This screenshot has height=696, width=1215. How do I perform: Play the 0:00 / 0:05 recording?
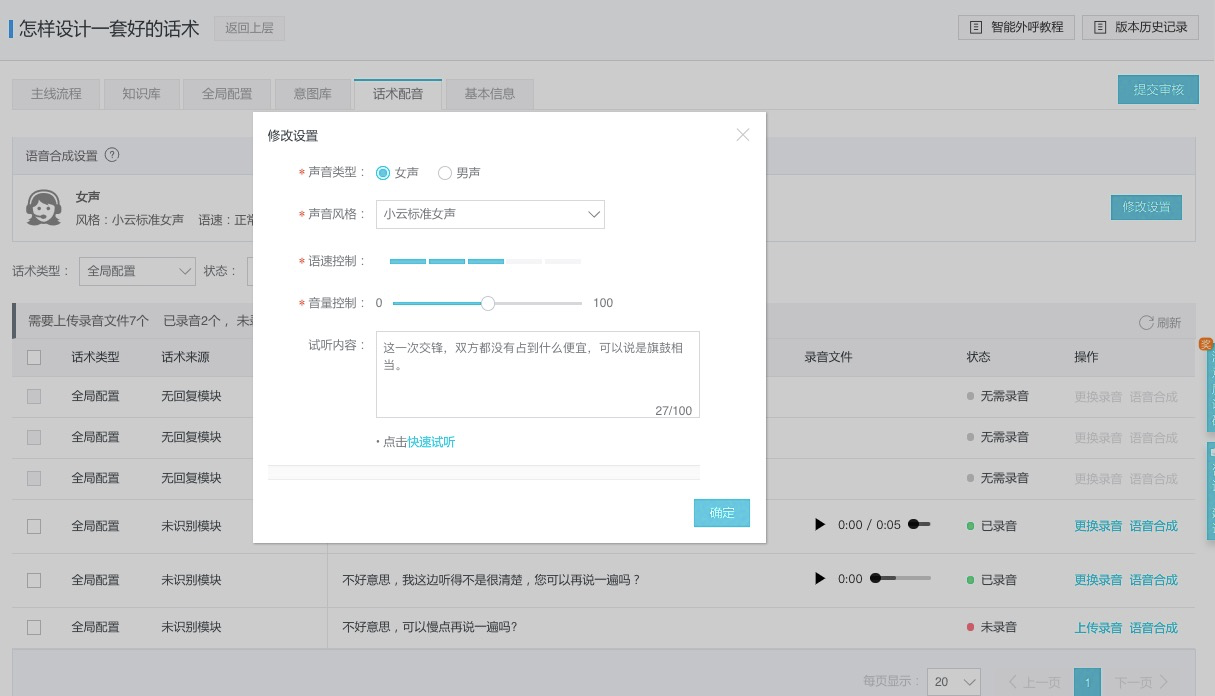tap(820, 525)
